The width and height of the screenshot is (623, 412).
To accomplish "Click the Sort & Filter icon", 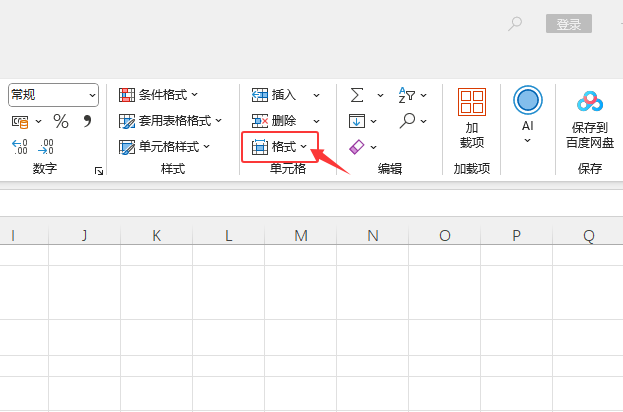I will pos(407,95).
